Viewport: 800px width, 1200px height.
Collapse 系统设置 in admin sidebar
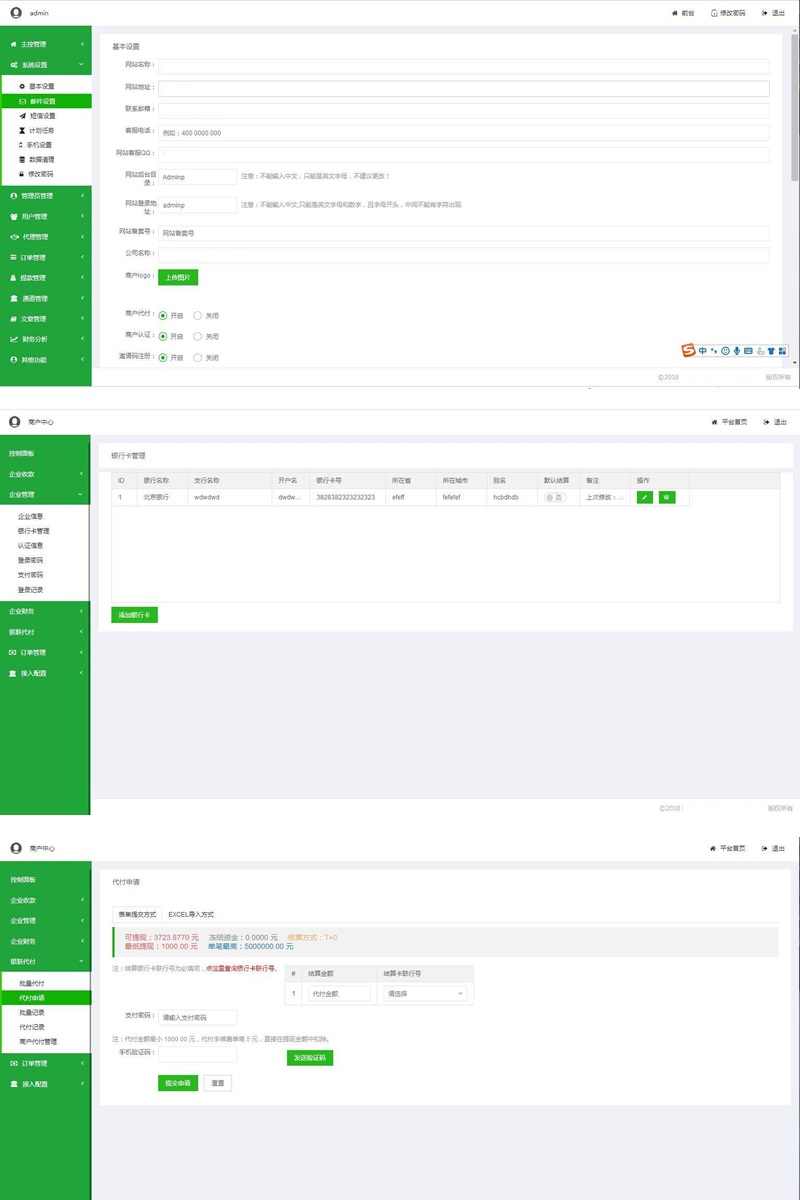coord(46,65)
